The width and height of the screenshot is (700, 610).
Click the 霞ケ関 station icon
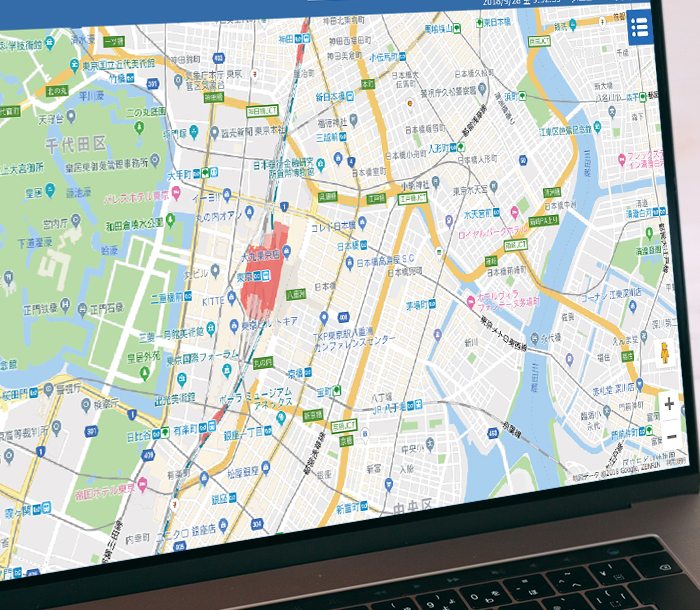[x=41, y=509]
